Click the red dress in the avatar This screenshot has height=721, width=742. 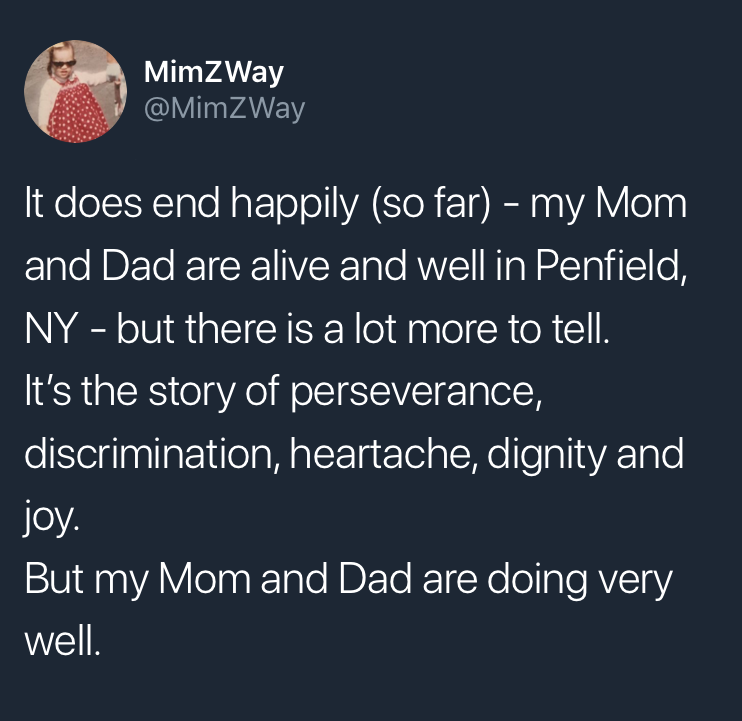(x=77, y=117)
